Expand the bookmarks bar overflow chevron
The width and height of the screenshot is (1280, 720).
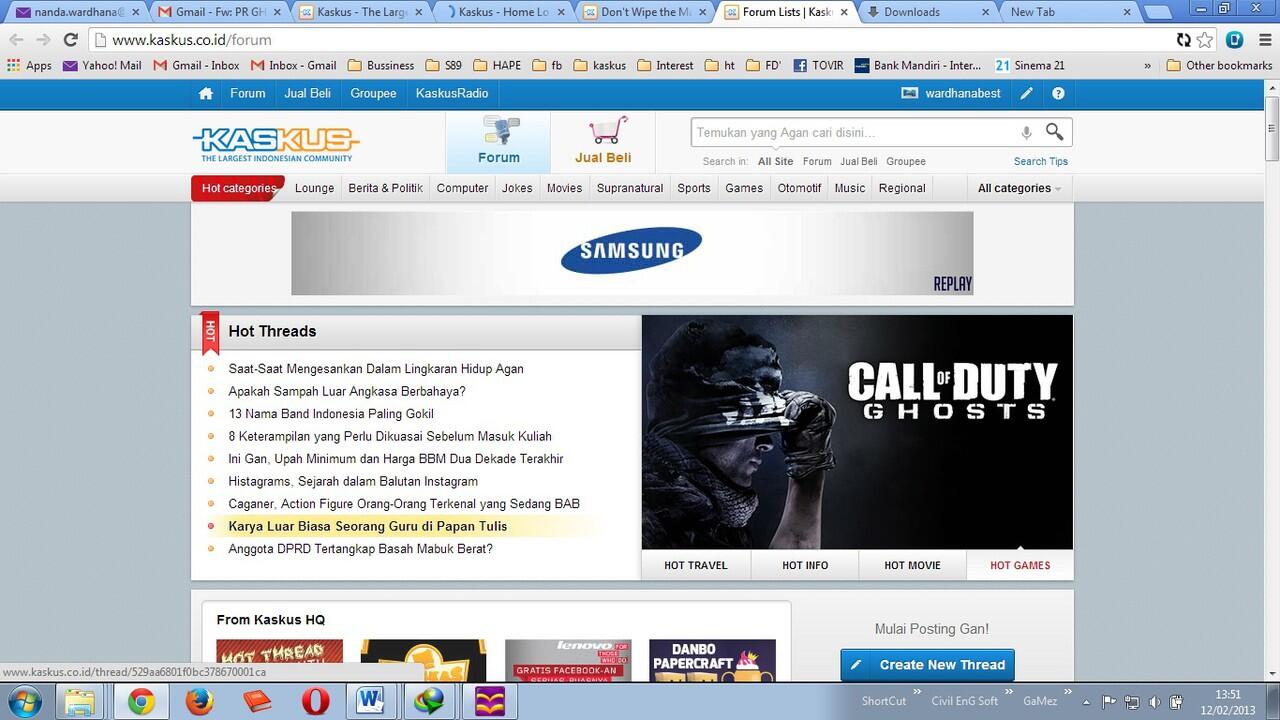point(1146,65)
